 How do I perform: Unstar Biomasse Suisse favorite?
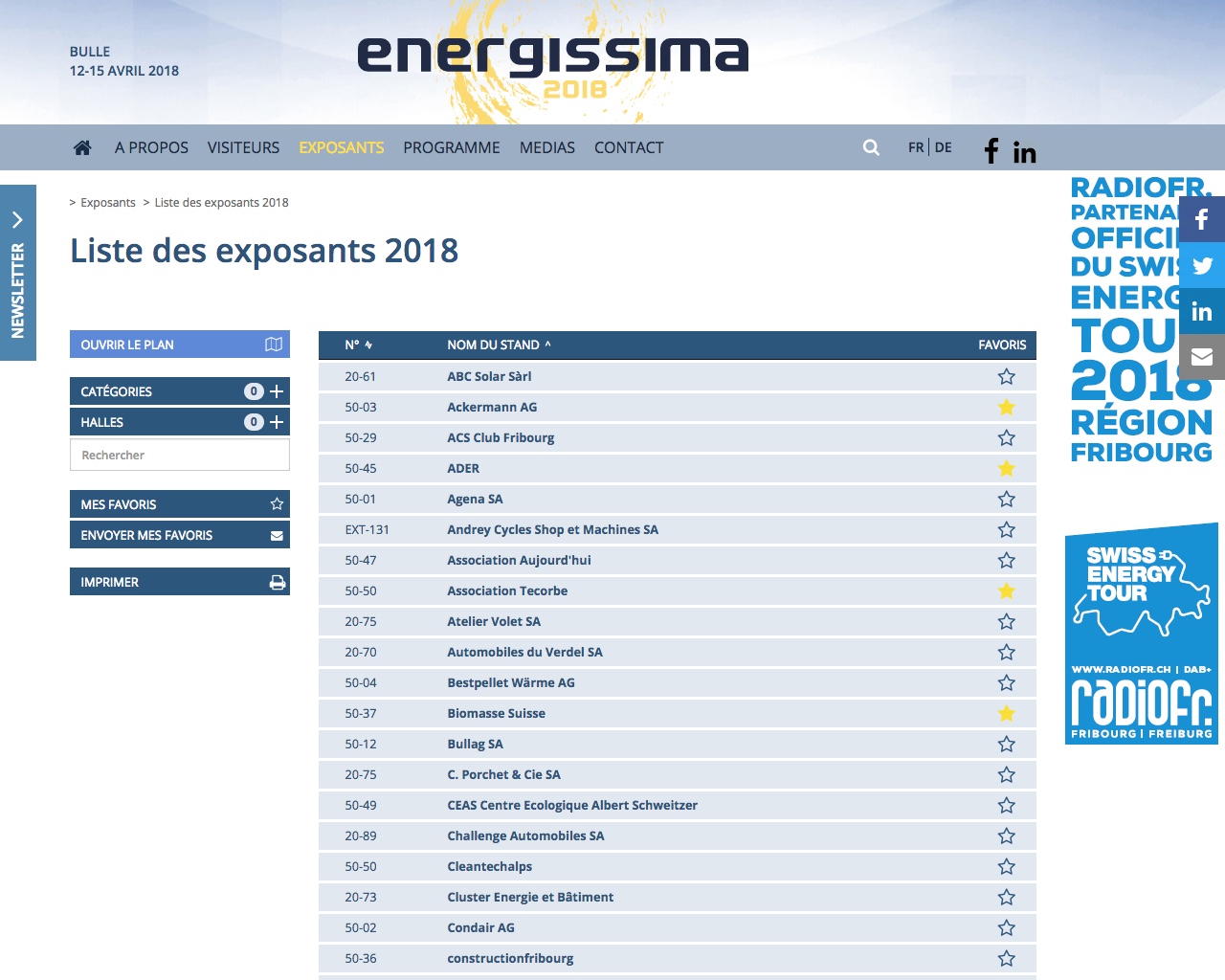tap(1006, 714)
